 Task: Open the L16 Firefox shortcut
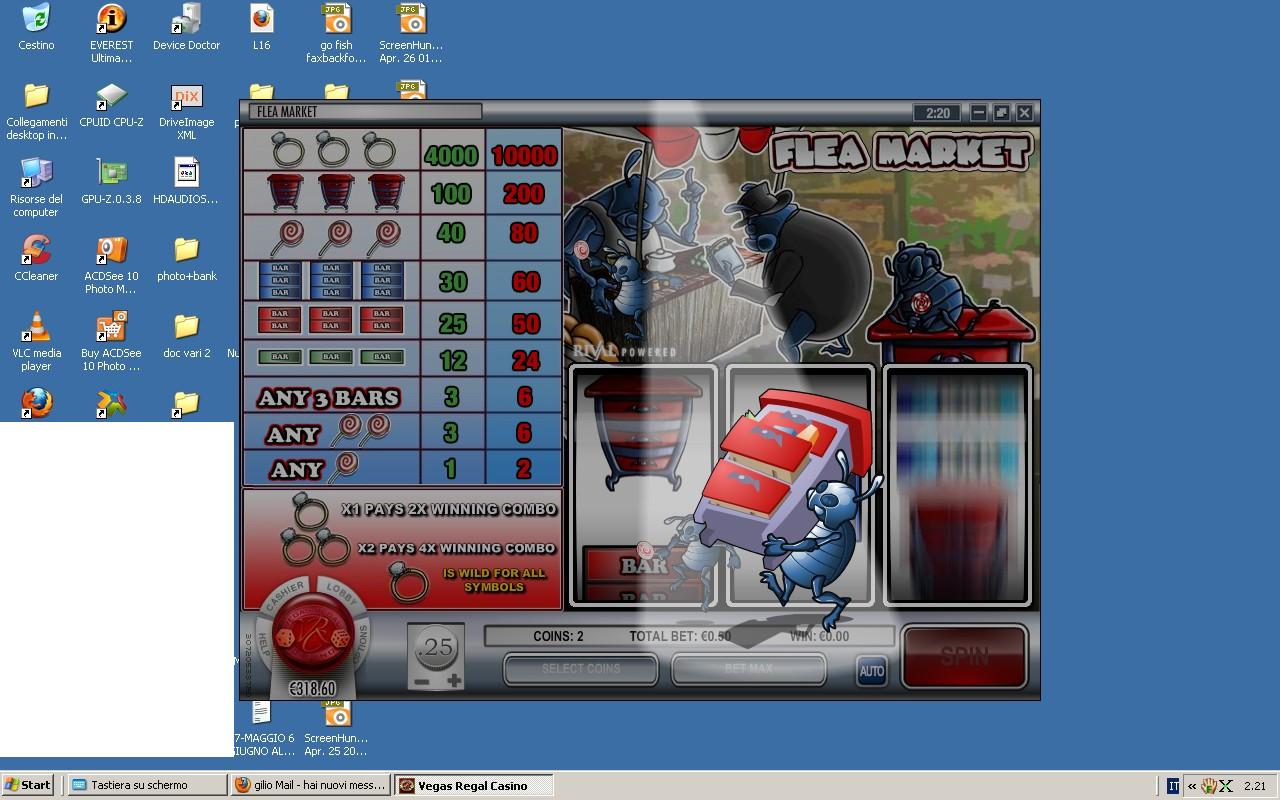point(261,27)
